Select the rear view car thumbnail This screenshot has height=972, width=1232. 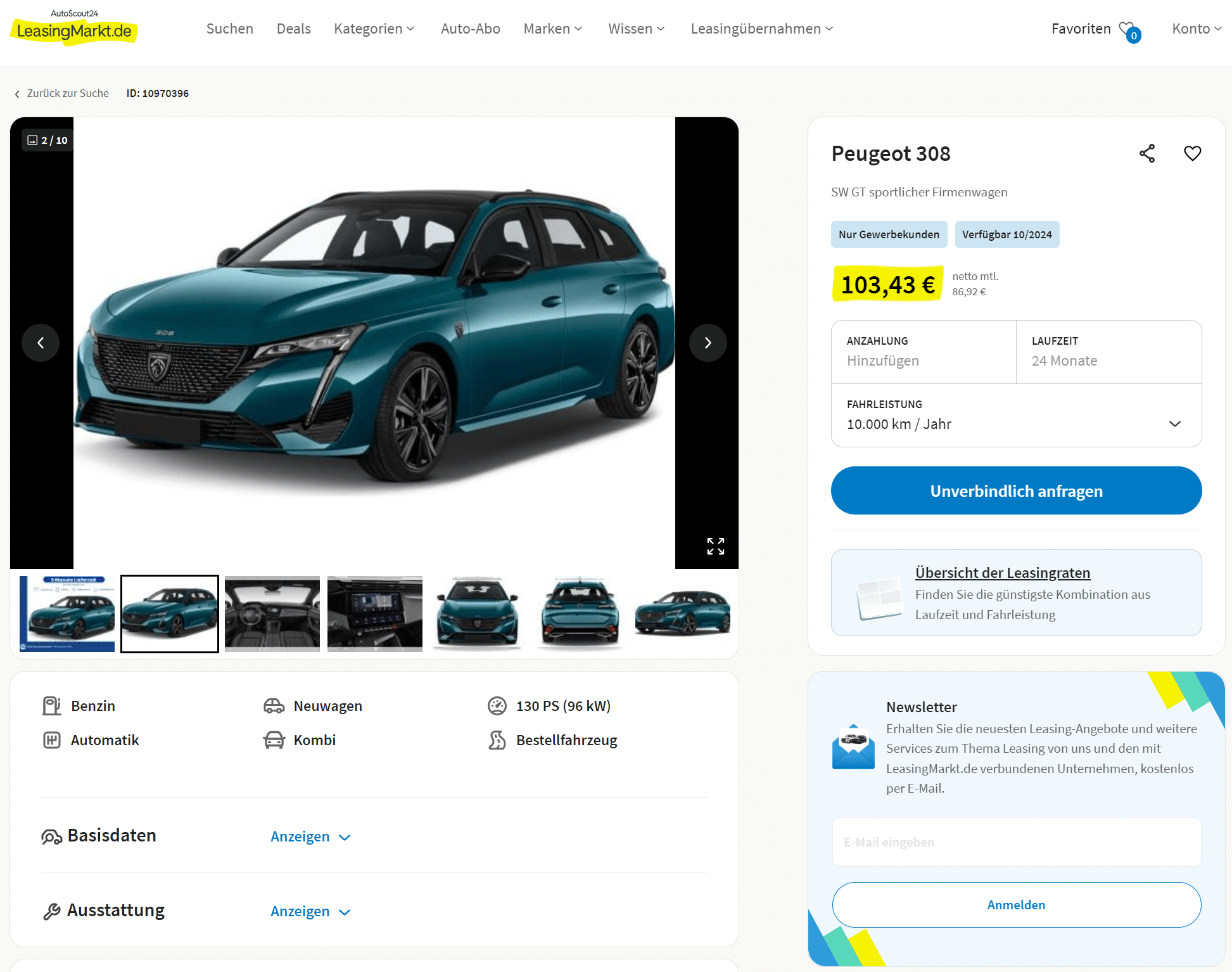580,613
